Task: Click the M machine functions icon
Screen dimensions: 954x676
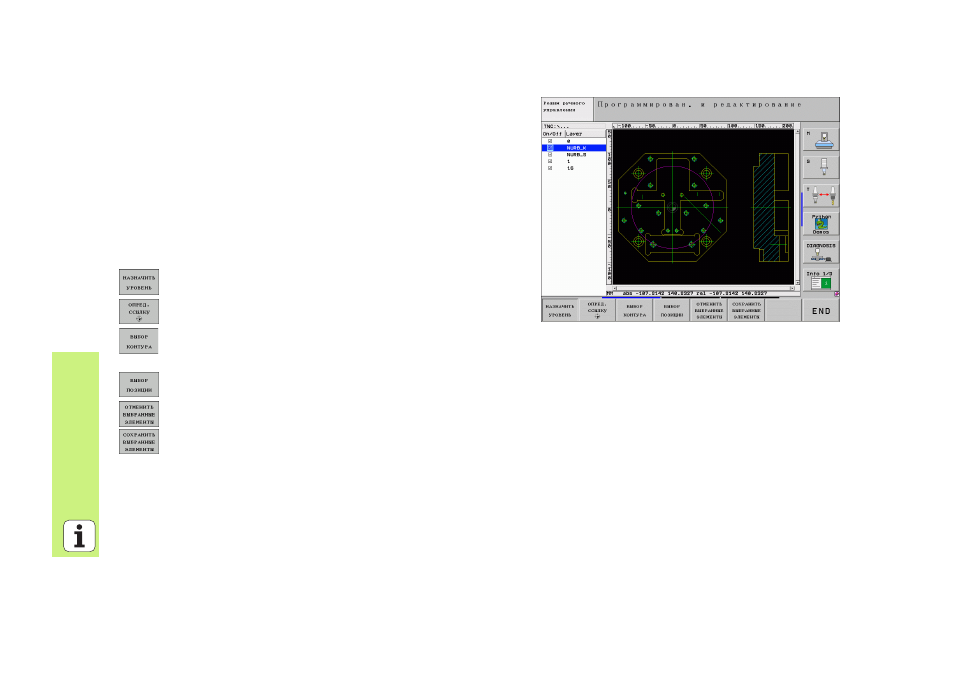Action: [821, 139]
